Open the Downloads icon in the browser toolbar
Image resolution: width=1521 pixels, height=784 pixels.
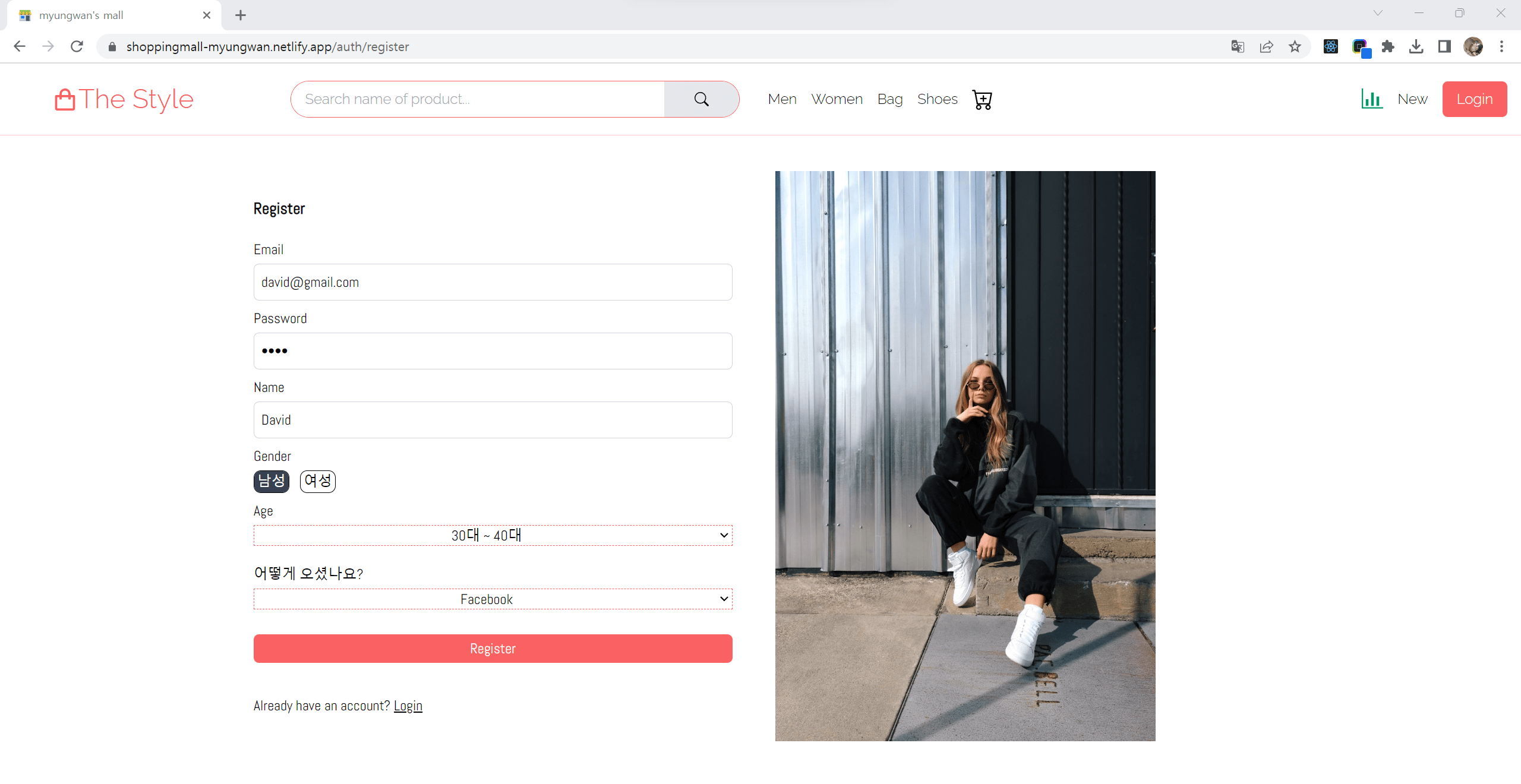click(1416, 46)
